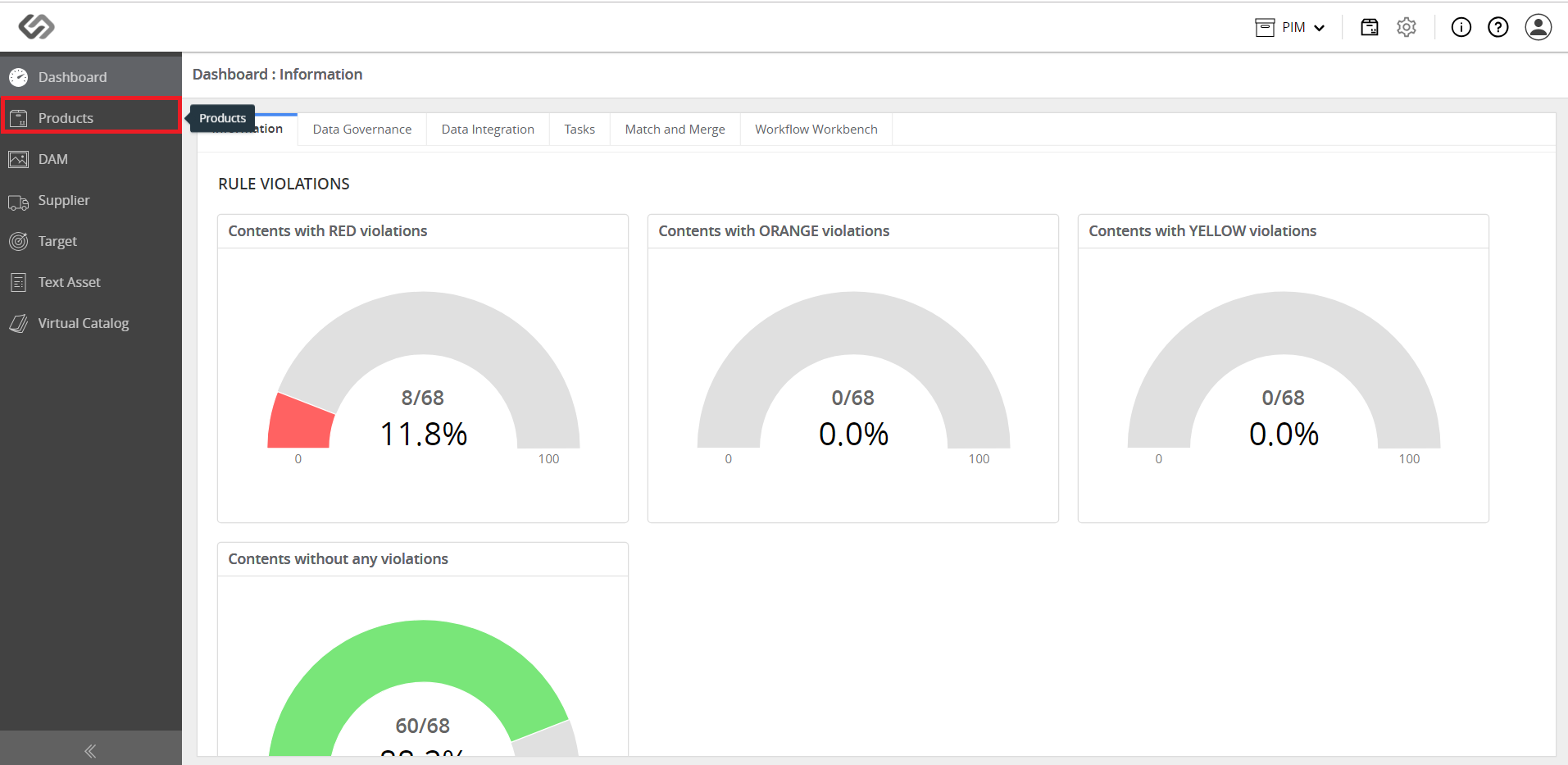
Task: Open Supplier in the sidebar
Action: 91,200
